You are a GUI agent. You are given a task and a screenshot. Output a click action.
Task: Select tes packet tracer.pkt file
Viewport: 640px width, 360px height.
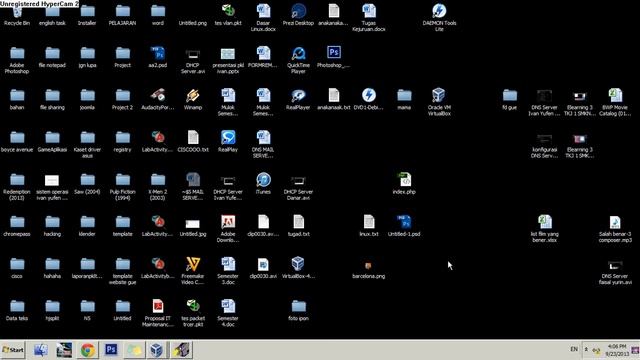(193, 313)
